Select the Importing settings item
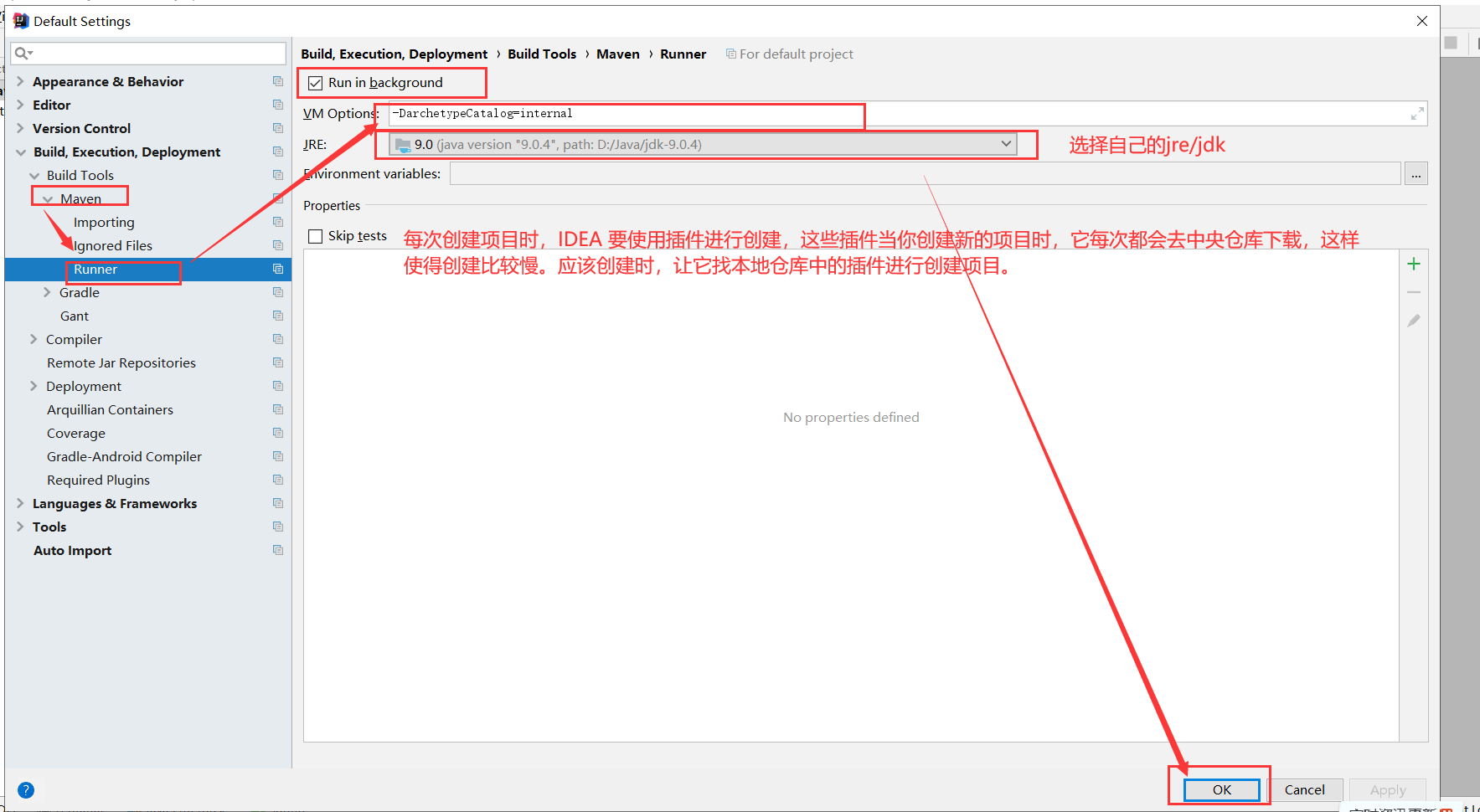 [104, 222]
